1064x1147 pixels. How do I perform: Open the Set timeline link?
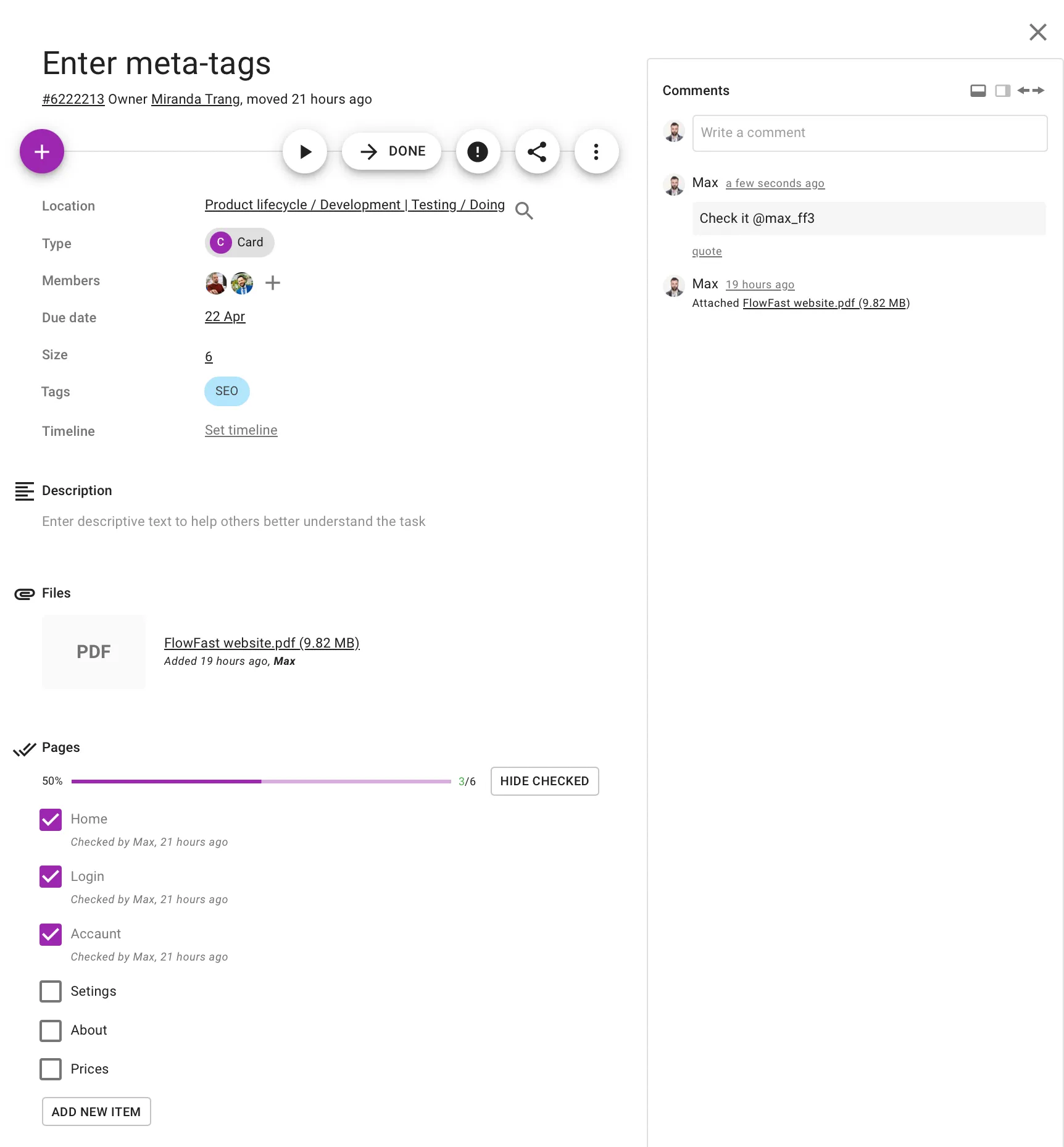pyautogui.click(x=241, y=430)
